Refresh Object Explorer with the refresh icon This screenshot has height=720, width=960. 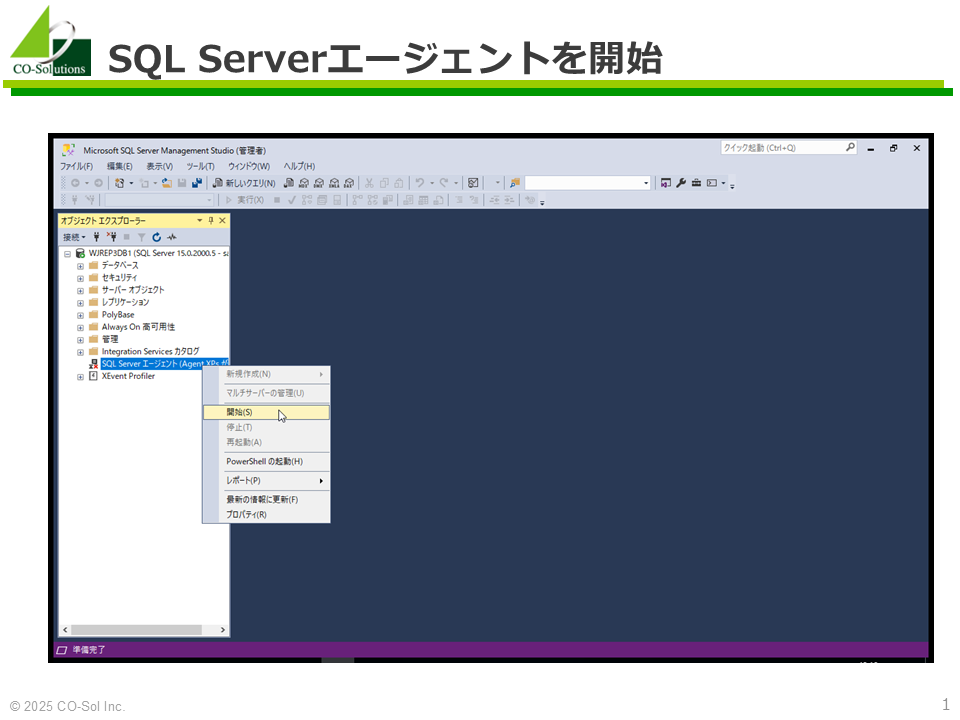point(157,237)
